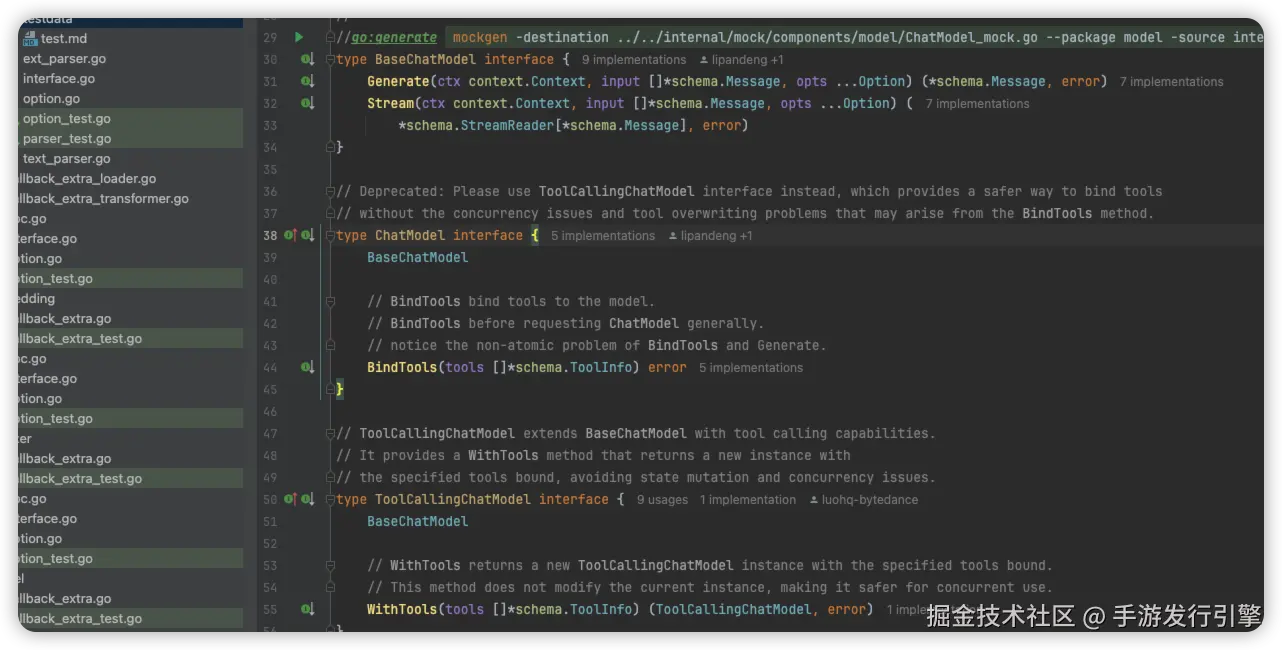Fold the BindTools comment at line 41
The image size is (1282, 650).
[331, 302]
